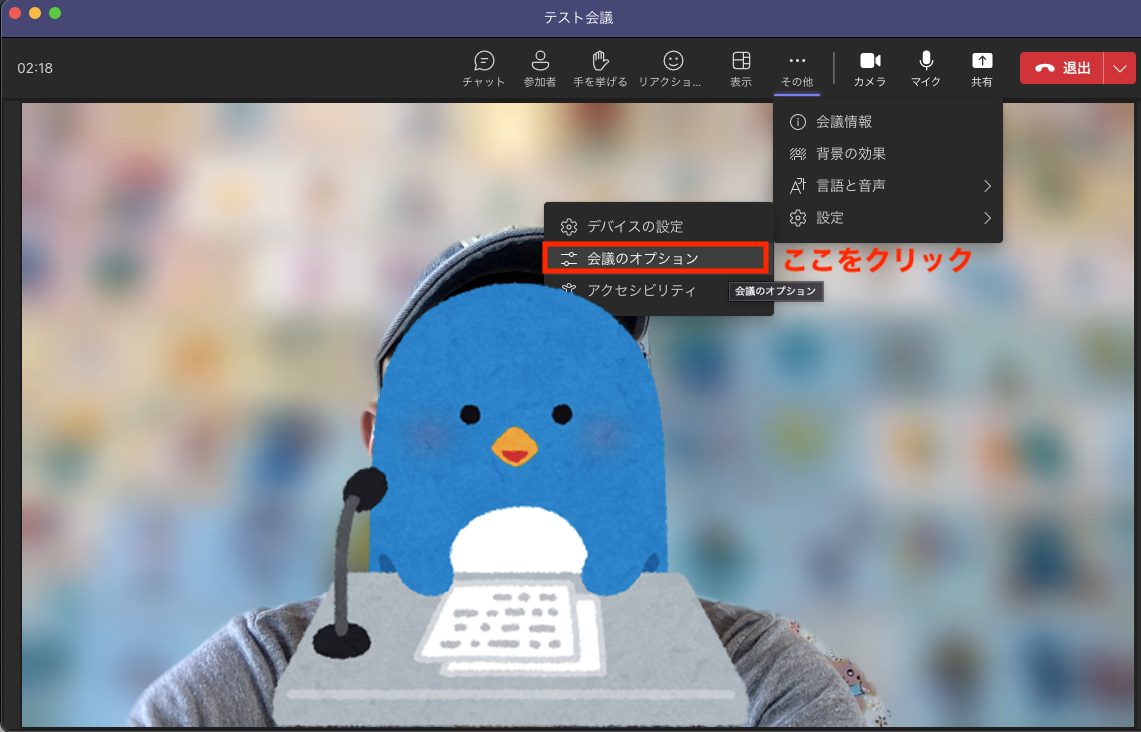Raise your hand with 手を挙げる
Image resolution: width=1141 pixels, height=732 pixels.
coord(600,68)
